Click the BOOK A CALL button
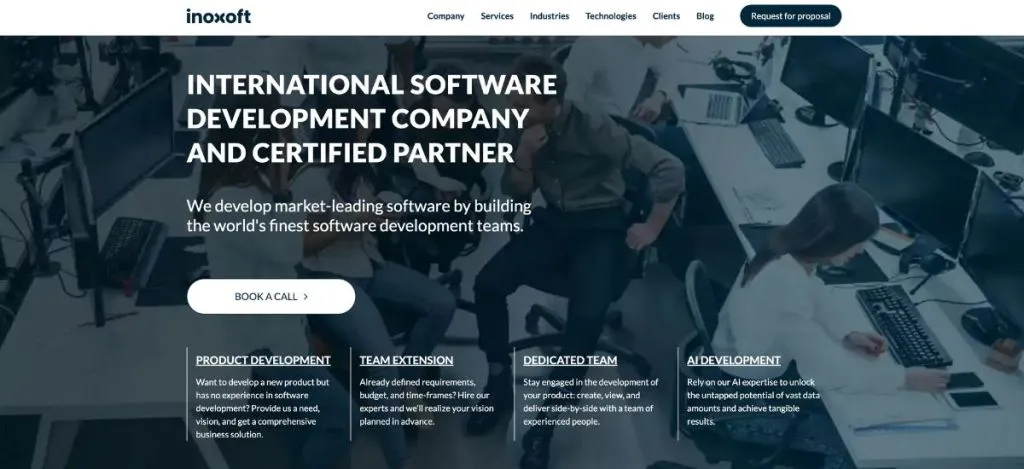This screenshot has width=1024, height=469. click(271, 297)
